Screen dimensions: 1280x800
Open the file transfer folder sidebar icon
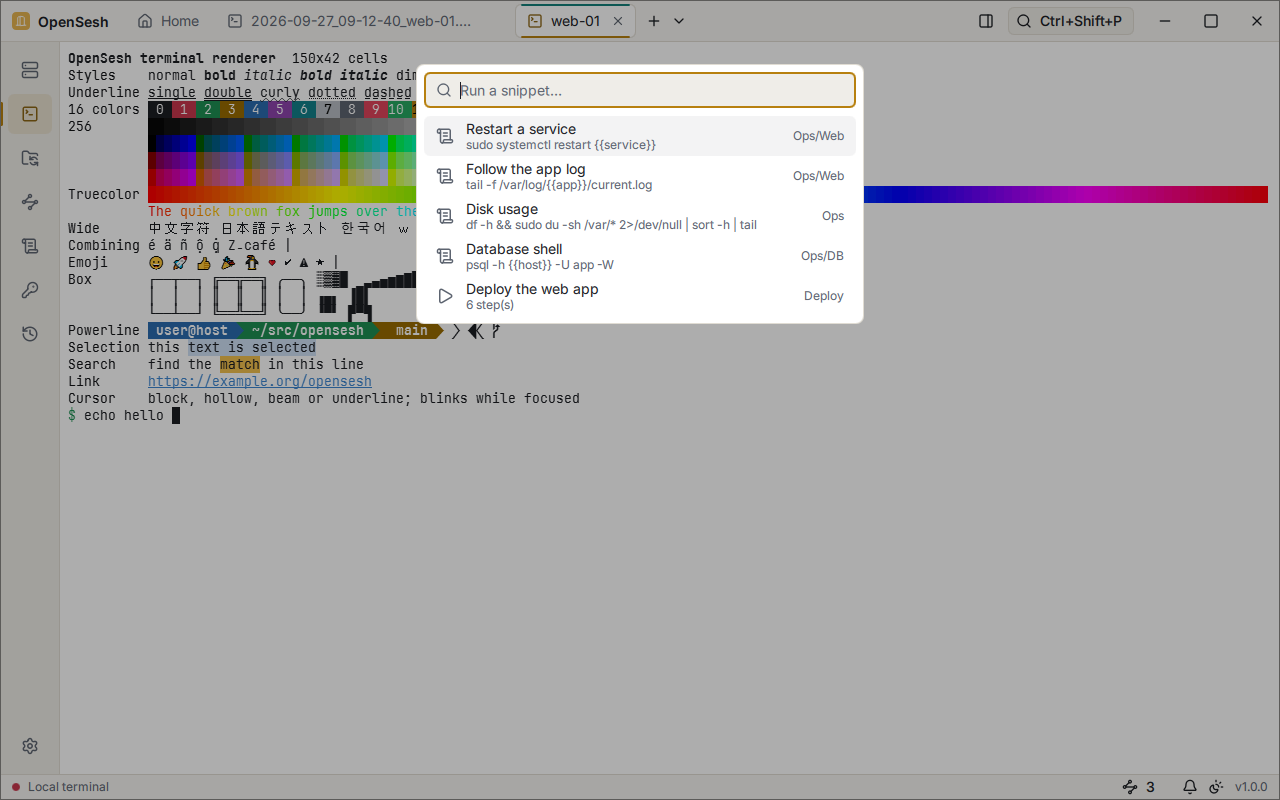coord(30,158)
